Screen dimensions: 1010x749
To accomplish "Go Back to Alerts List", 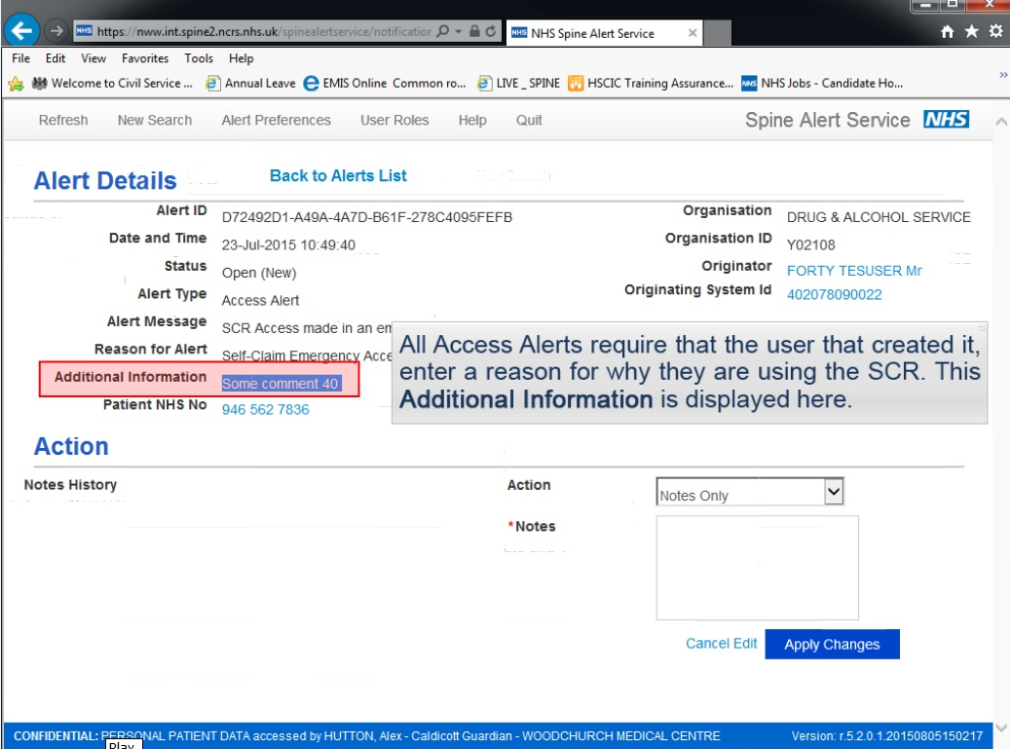I will (338, 175).
